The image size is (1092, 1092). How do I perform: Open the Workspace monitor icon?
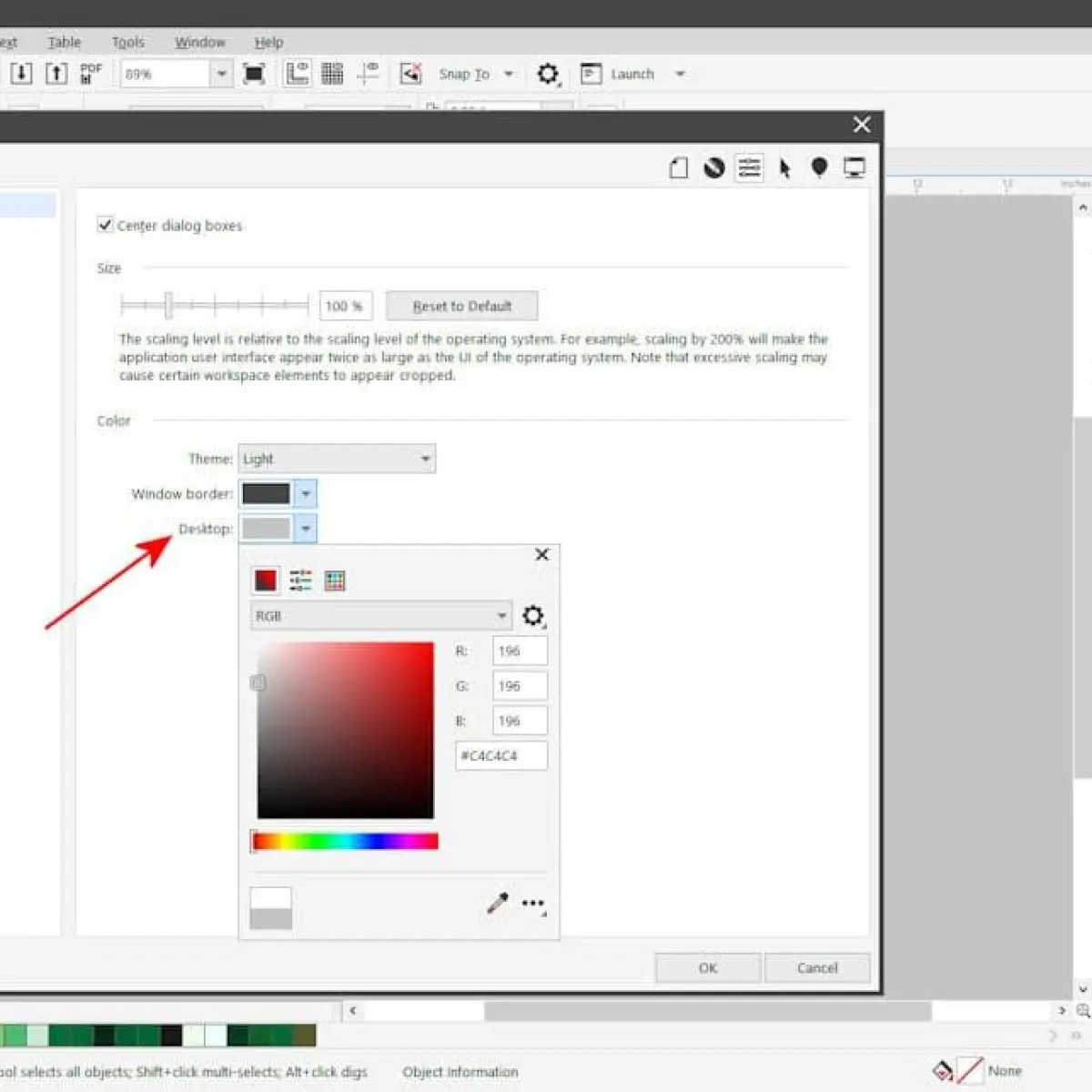pyautogui.click(x=854, y=167)
